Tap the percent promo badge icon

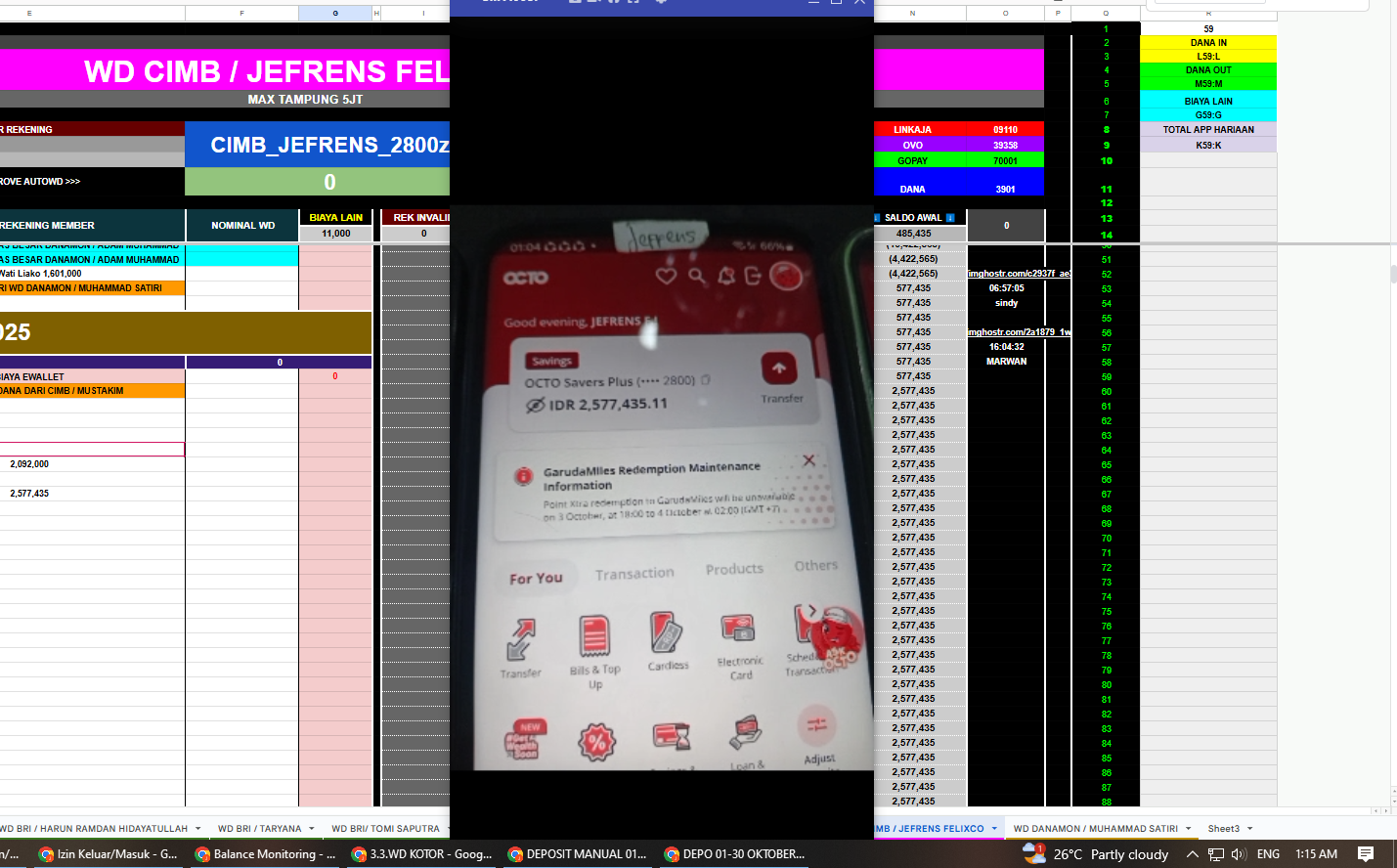click(x=596, y=743)
